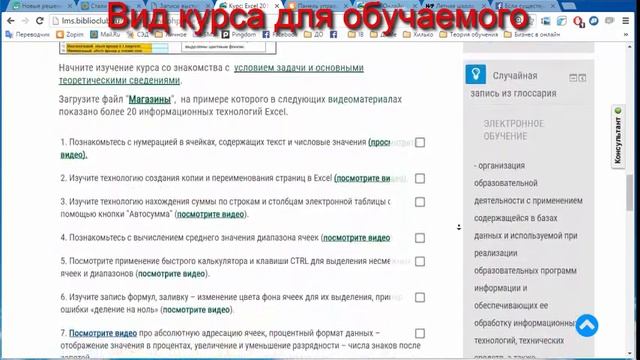The width and height of the screenshot is (640, 360).
Task: Click the blue scroll-to-top arrow button
Action: point(587,325)
